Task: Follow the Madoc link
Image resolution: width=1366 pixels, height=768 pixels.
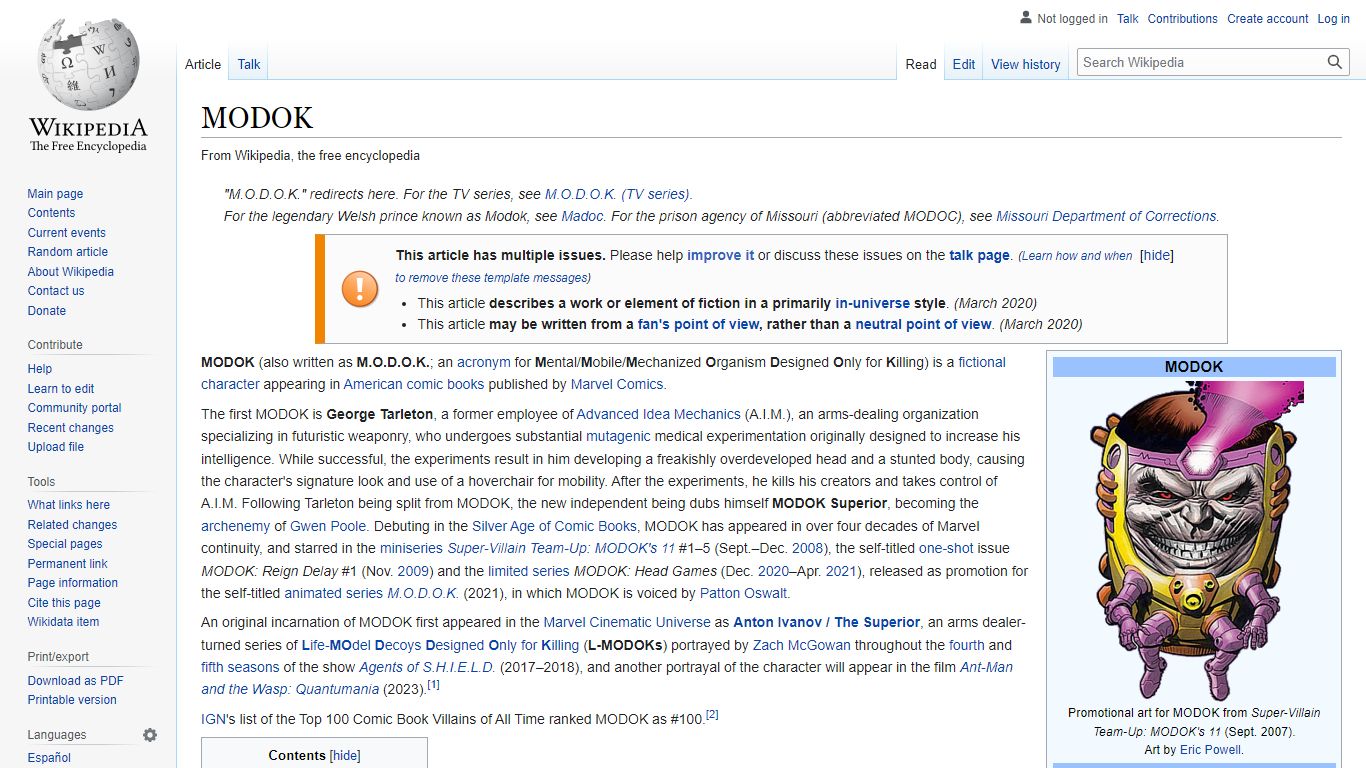Action: click(x=582, y=216)
